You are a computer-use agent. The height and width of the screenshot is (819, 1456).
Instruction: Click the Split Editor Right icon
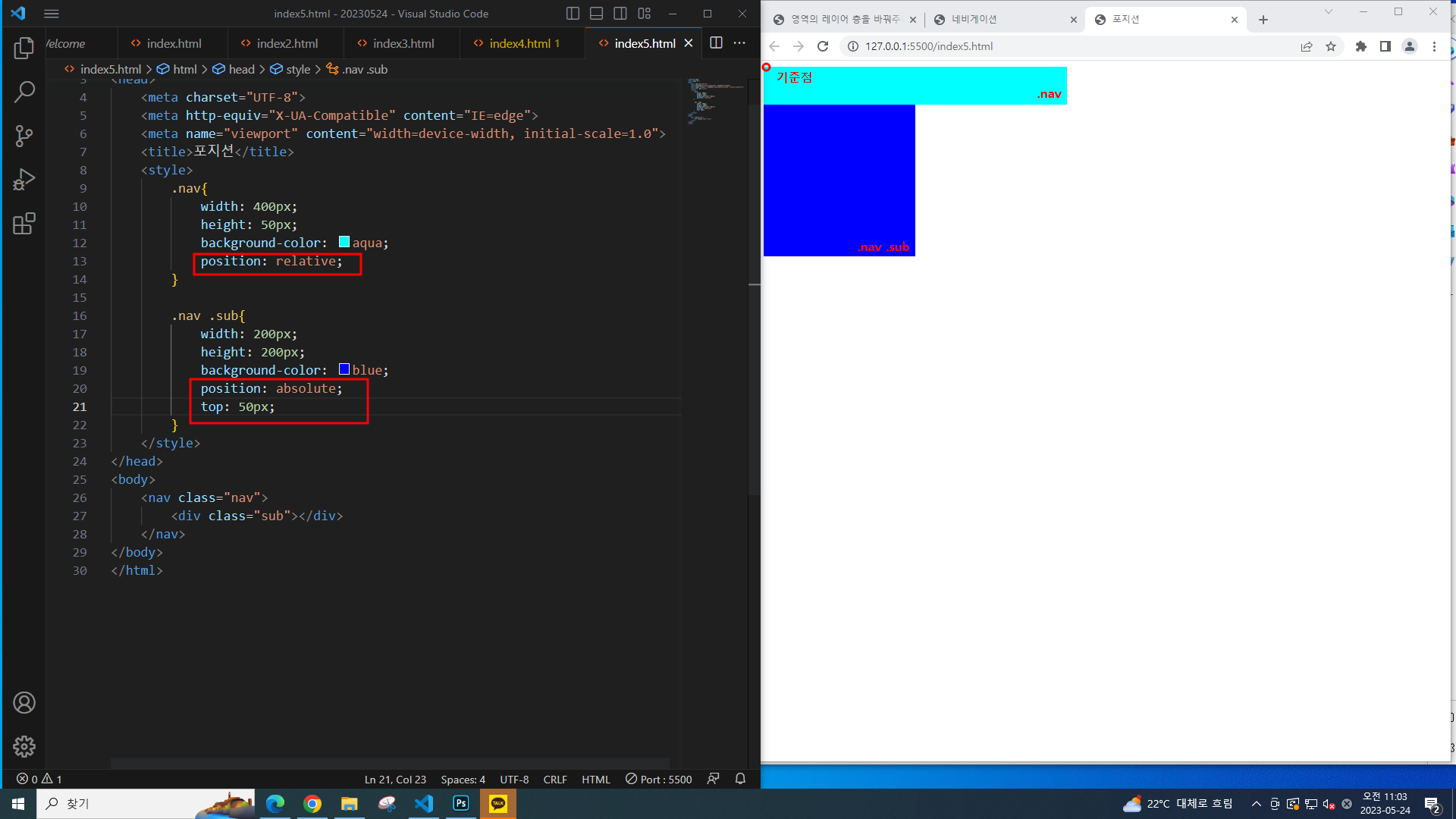click(716, 43)
